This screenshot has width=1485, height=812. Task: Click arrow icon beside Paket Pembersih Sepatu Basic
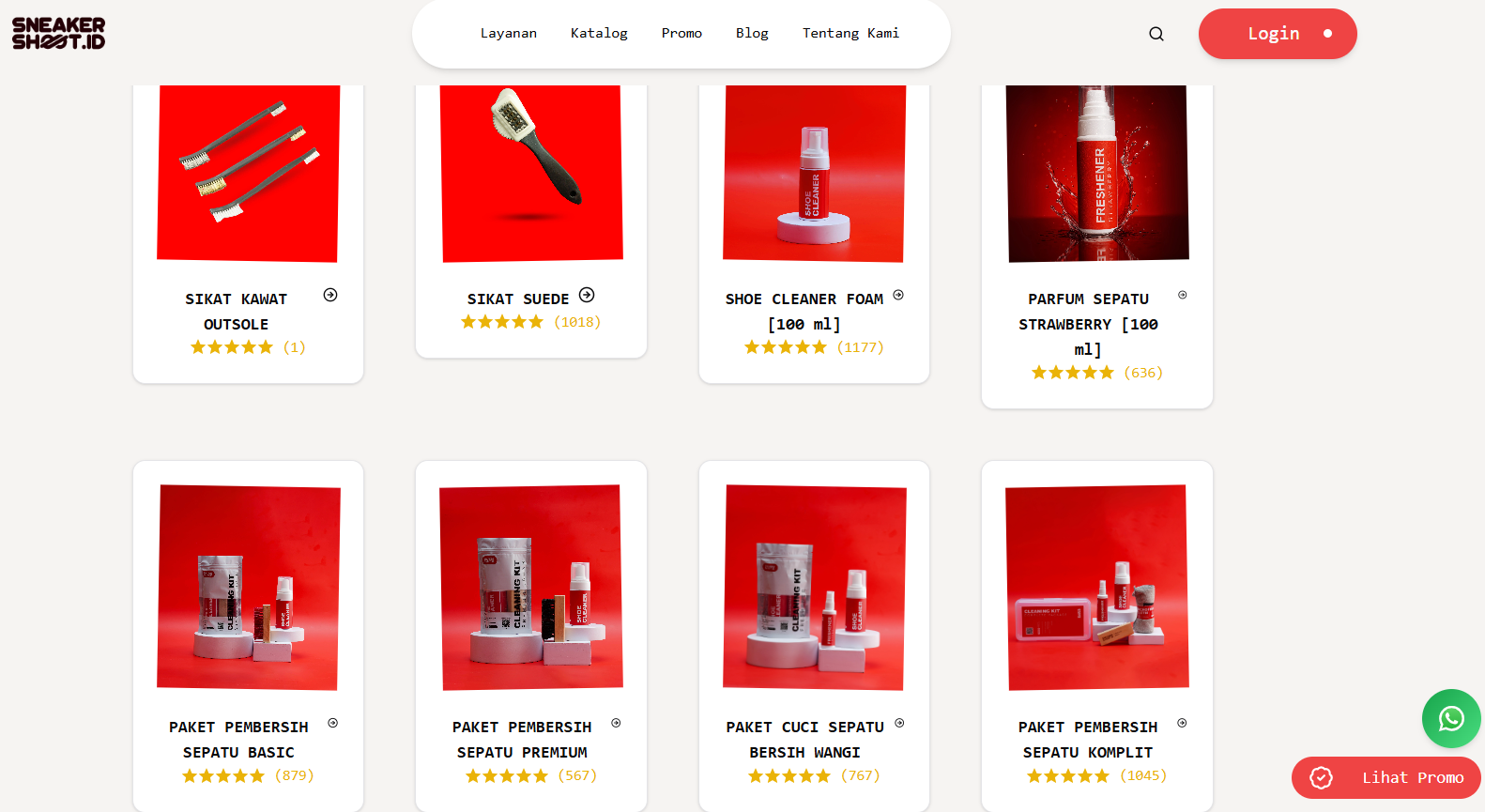pyautogui.click(x=333, y=723)
